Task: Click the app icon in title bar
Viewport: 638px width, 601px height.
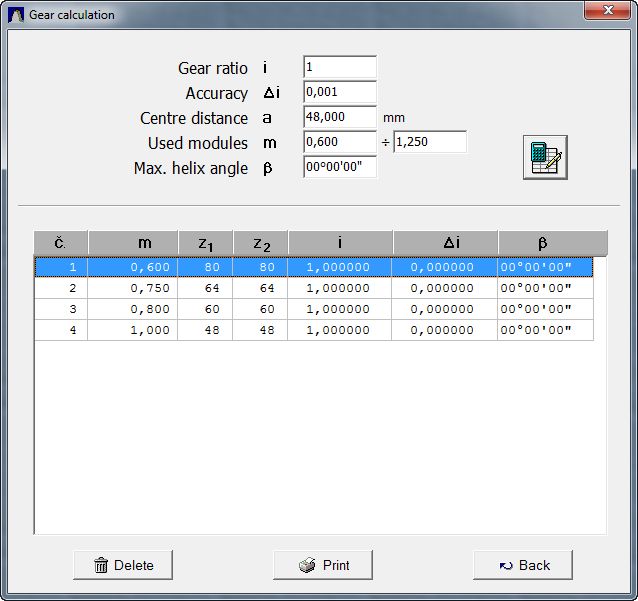Action: [x=16, y=15]
